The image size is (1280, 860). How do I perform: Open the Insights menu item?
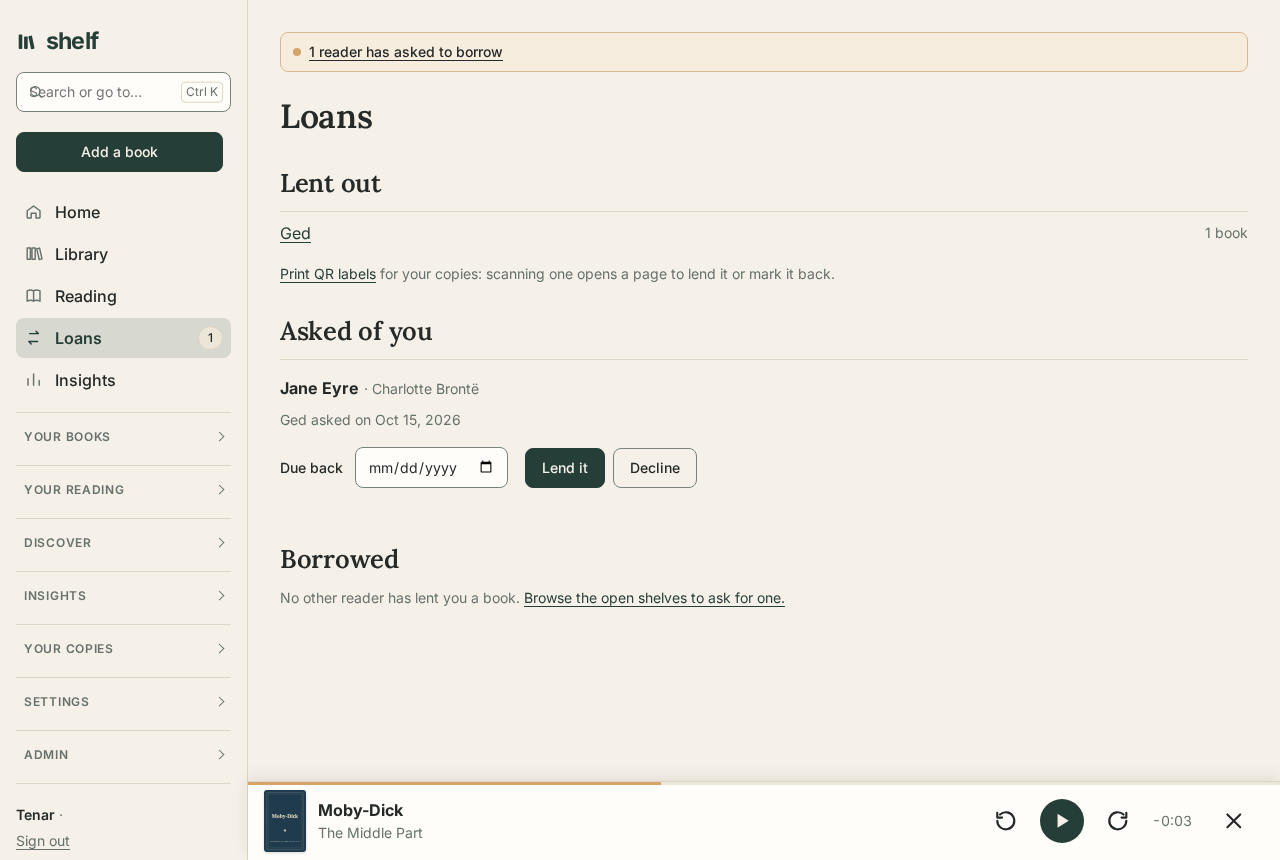[x=123, y=380]
